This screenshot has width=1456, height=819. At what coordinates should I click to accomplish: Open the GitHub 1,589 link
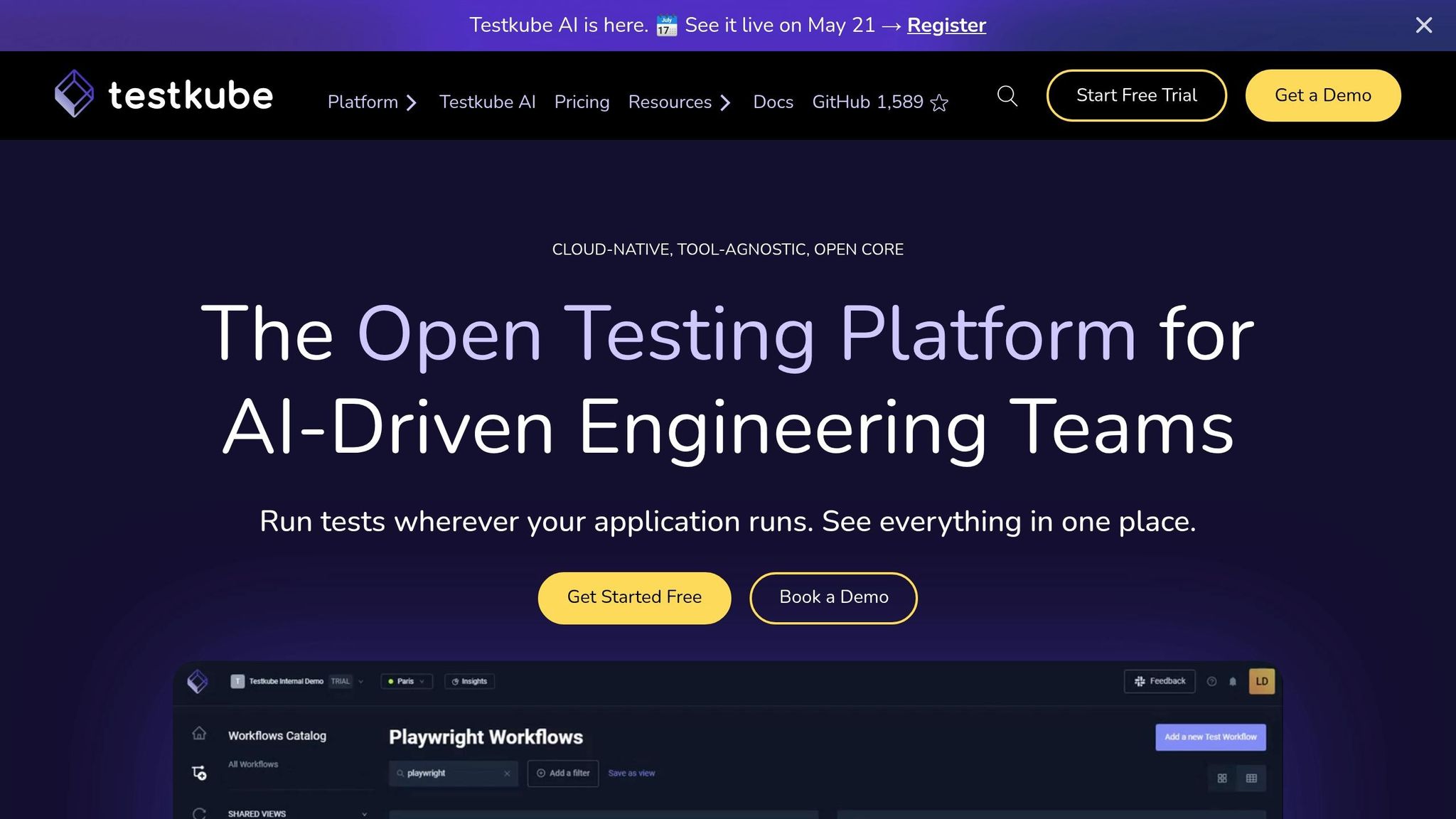880,102
